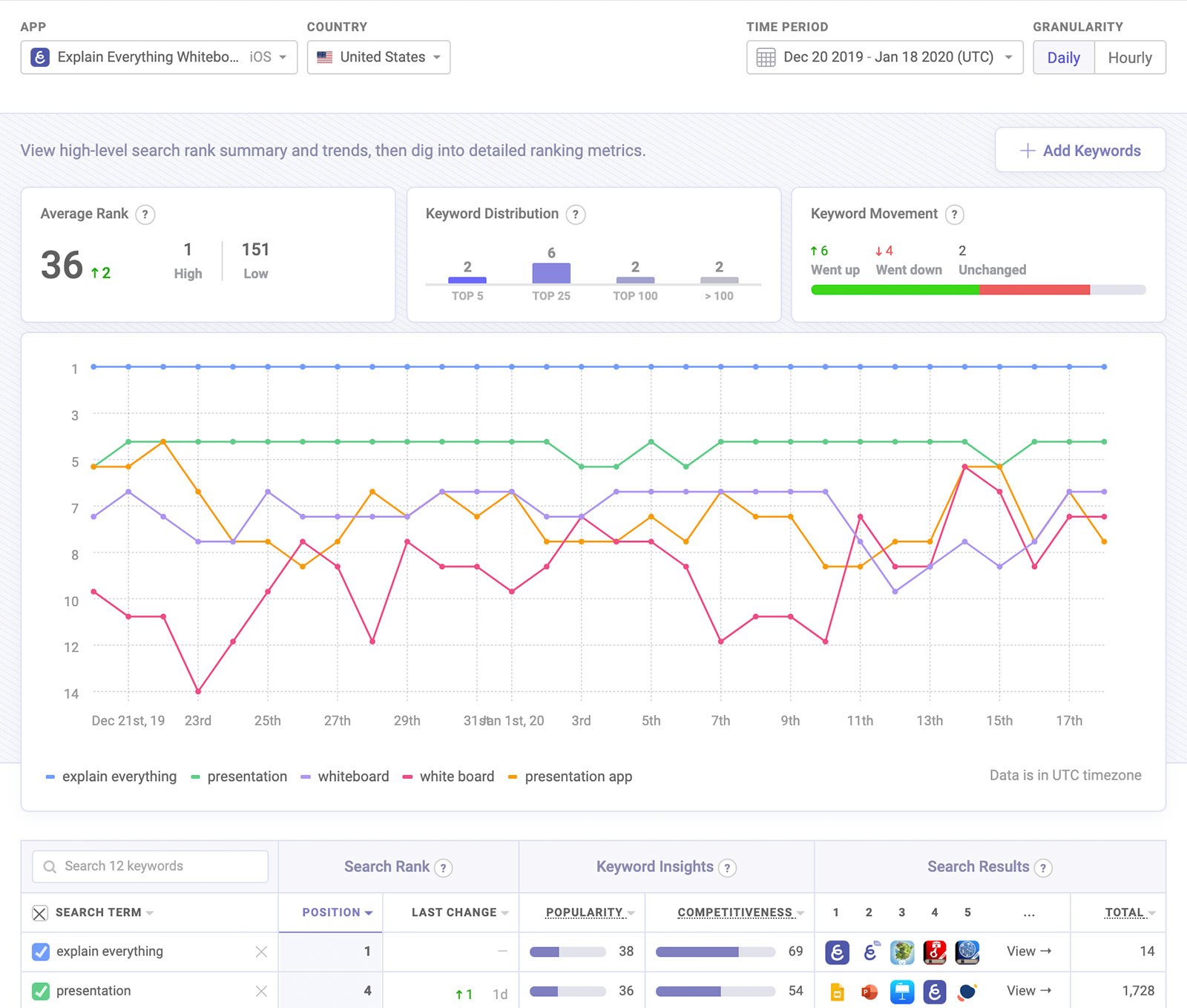This screenshot has width=1187, height=1008.
Task: Click the United States flag icon
Action: pos(325,57)
